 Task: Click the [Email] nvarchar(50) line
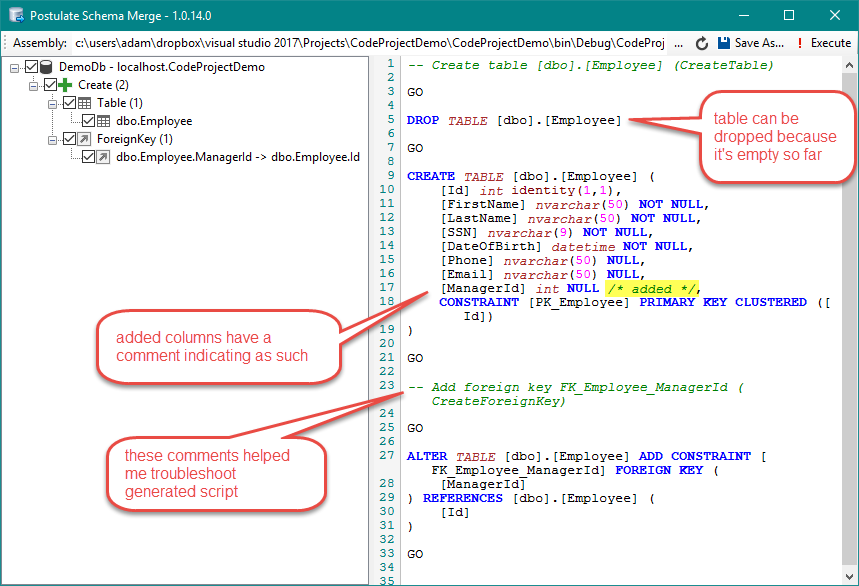click(543, 274)
